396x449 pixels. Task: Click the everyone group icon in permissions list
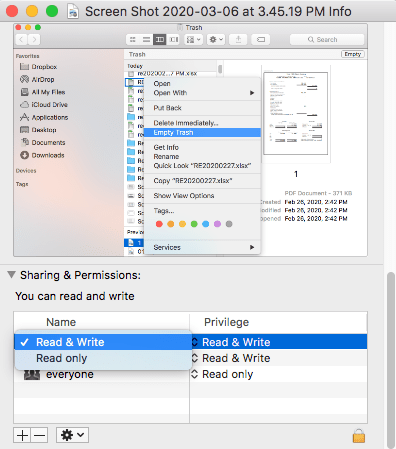point(32,375)
